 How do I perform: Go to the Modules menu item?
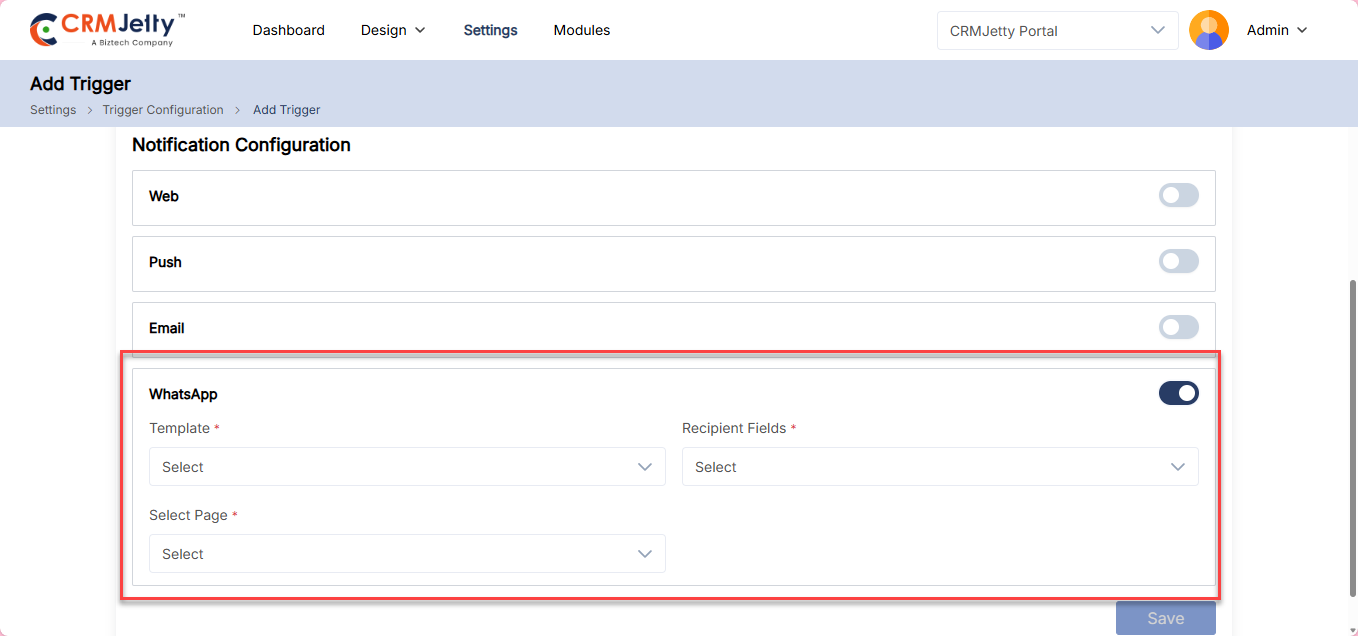[x=581, y=31]
